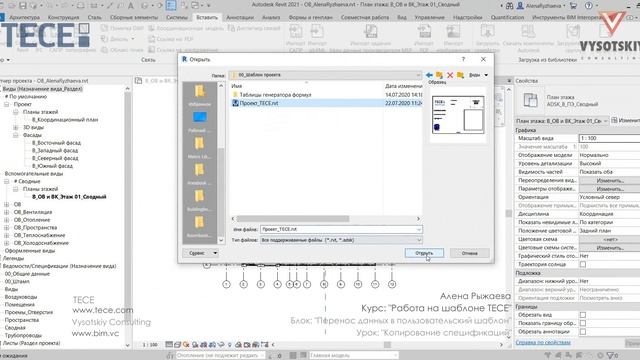Viewport: 640px width, 360px height.
Task: Go back using the blue arrow in Open dialog
Action: click(429, 75)
